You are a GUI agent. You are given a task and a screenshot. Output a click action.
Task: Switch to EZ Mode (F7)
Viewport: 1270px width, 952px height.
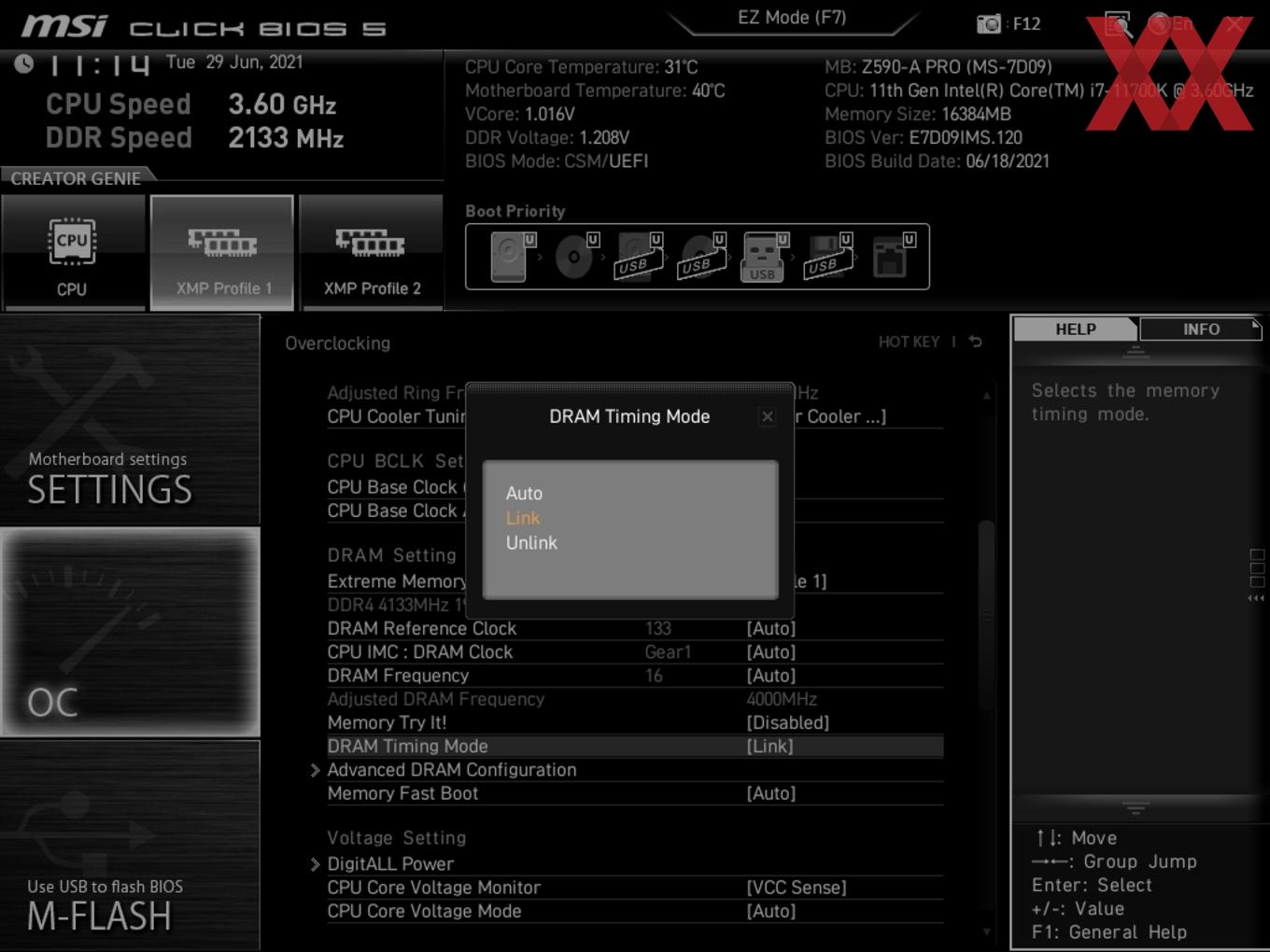click(792, 18)
